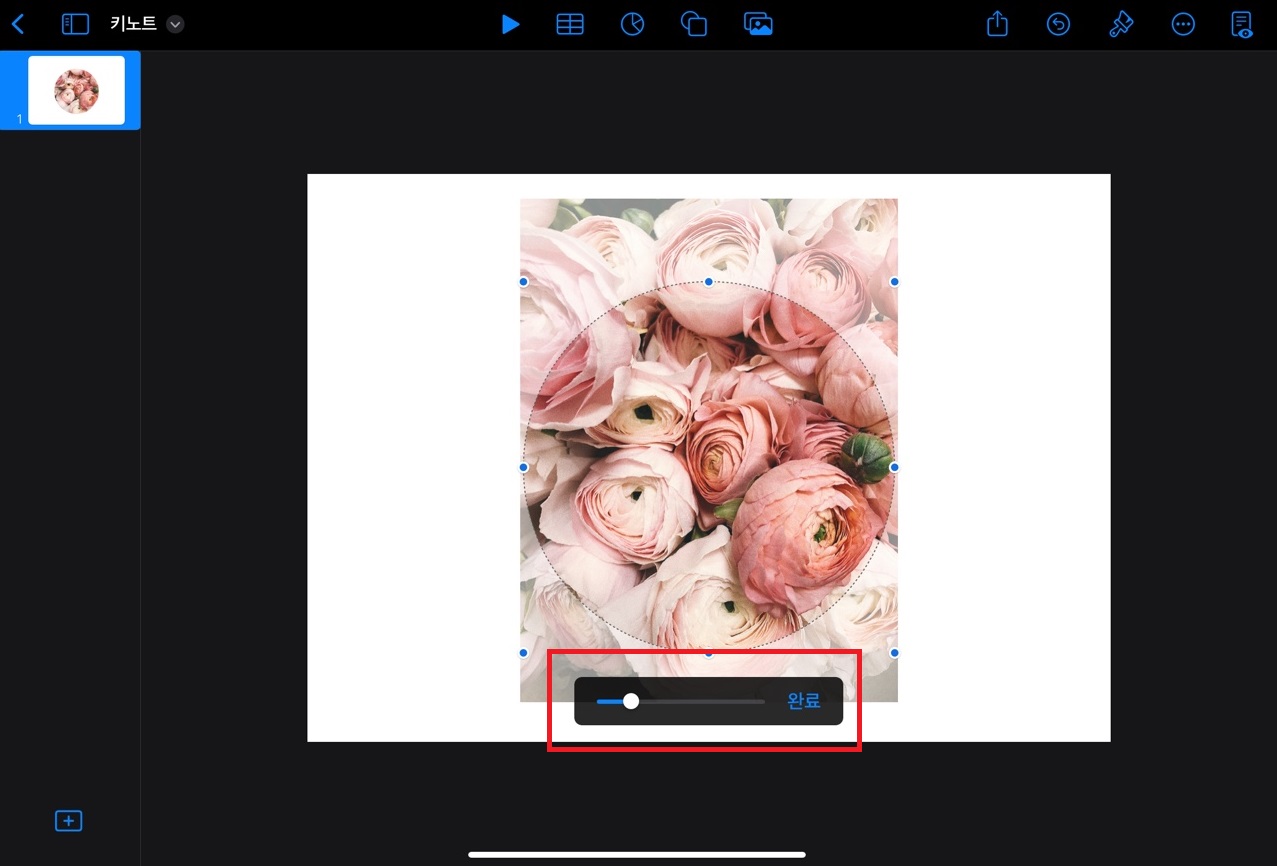Click the top-center mask handle
The height and width of the screenshot is (866, 1277).
click(x=709, y=282)
